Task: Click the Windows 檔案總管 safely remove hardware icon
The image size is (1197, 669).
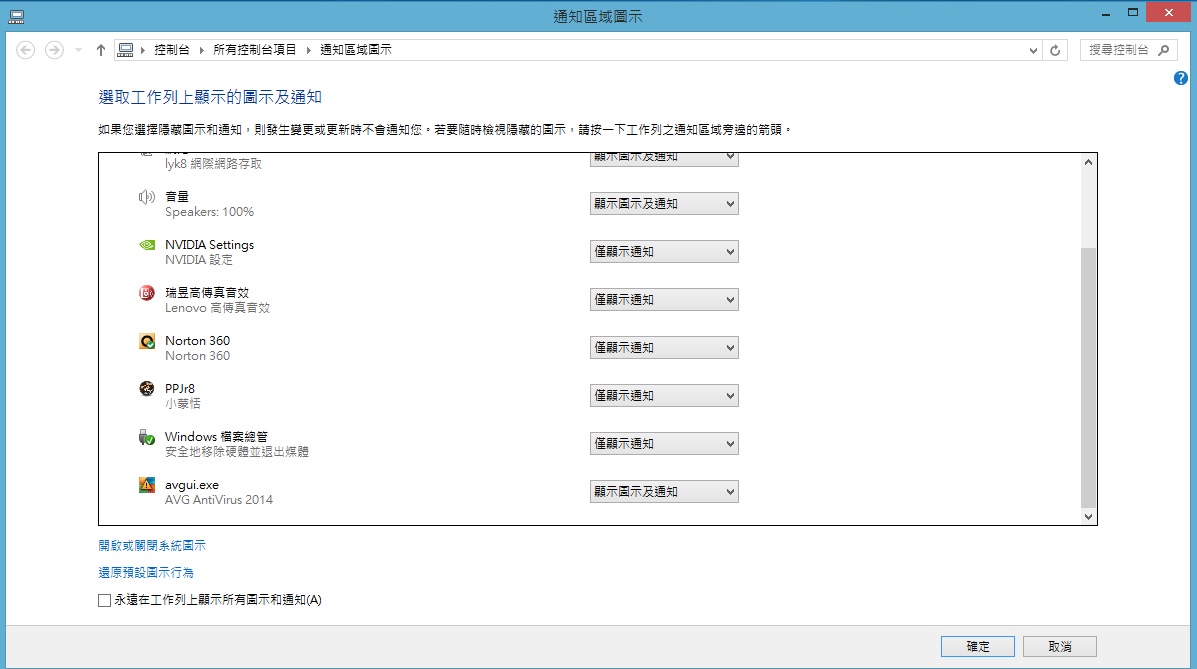Action: pyautogui.click(x=147, y=438)
